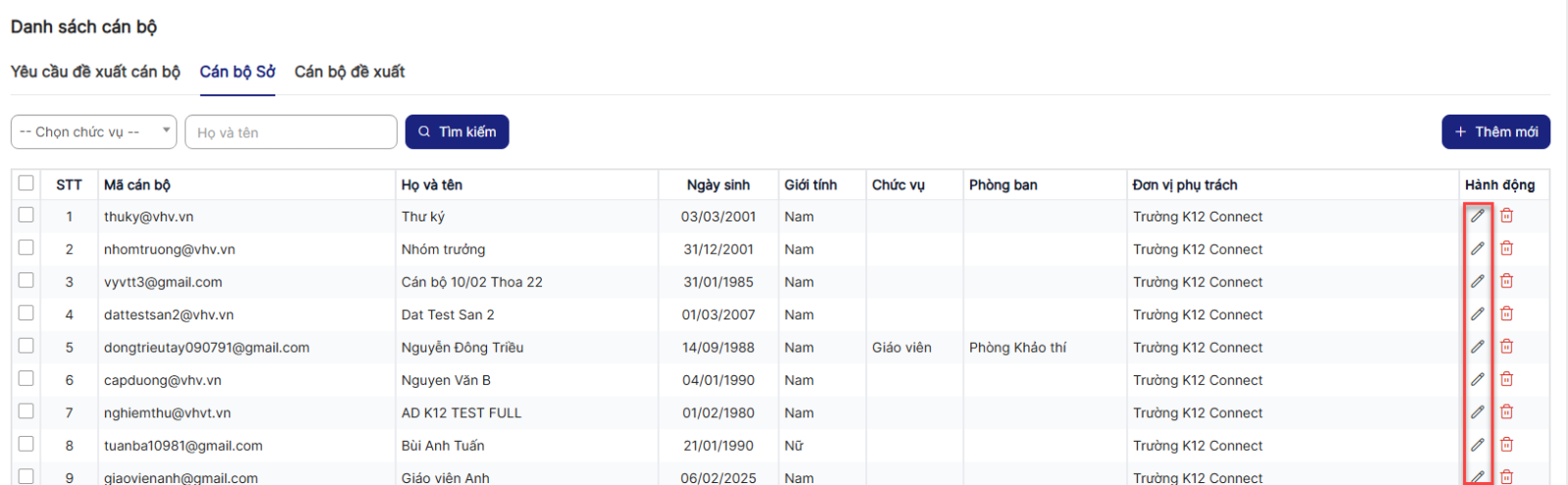Edit the AD K12 TEST FULL entry

click(1477, 412)
